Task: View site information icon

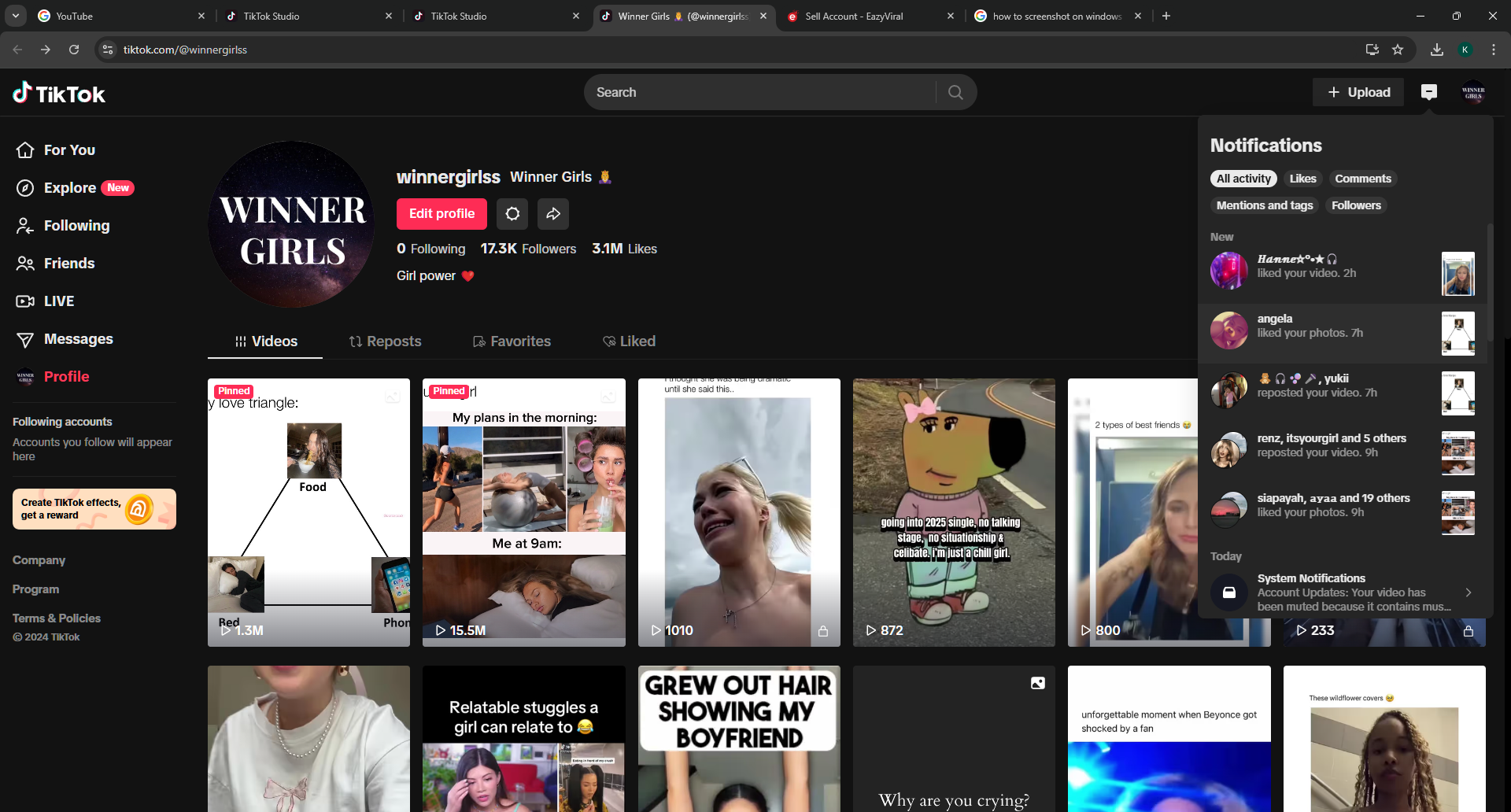Action: (109, 50)
